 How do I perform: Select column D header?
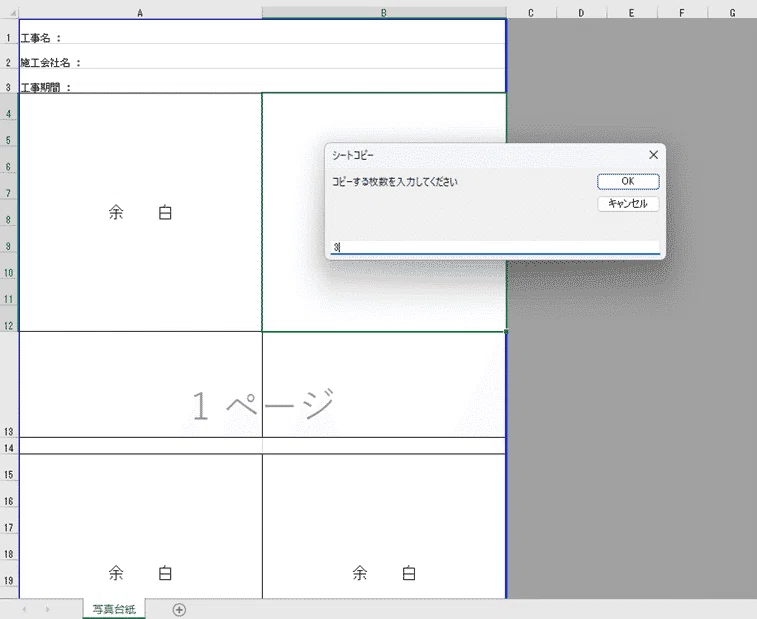(581, 13)
